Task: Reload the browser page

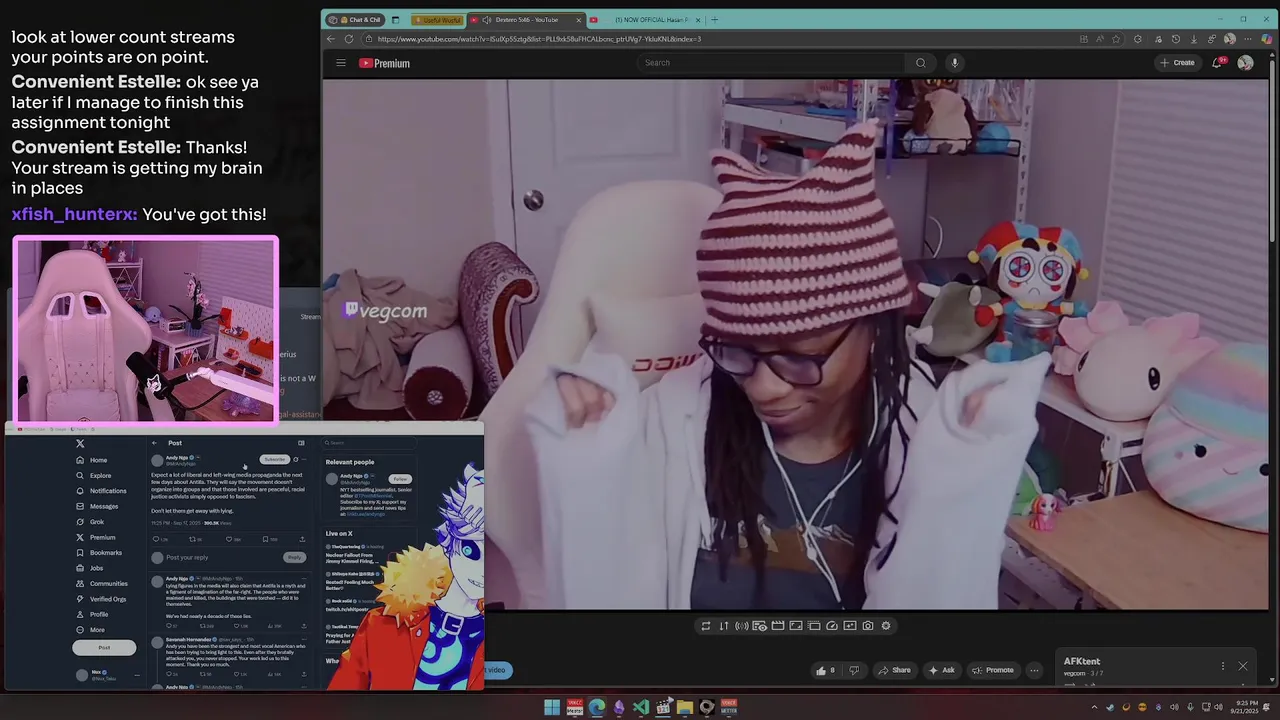Action: tap(349, 39)
